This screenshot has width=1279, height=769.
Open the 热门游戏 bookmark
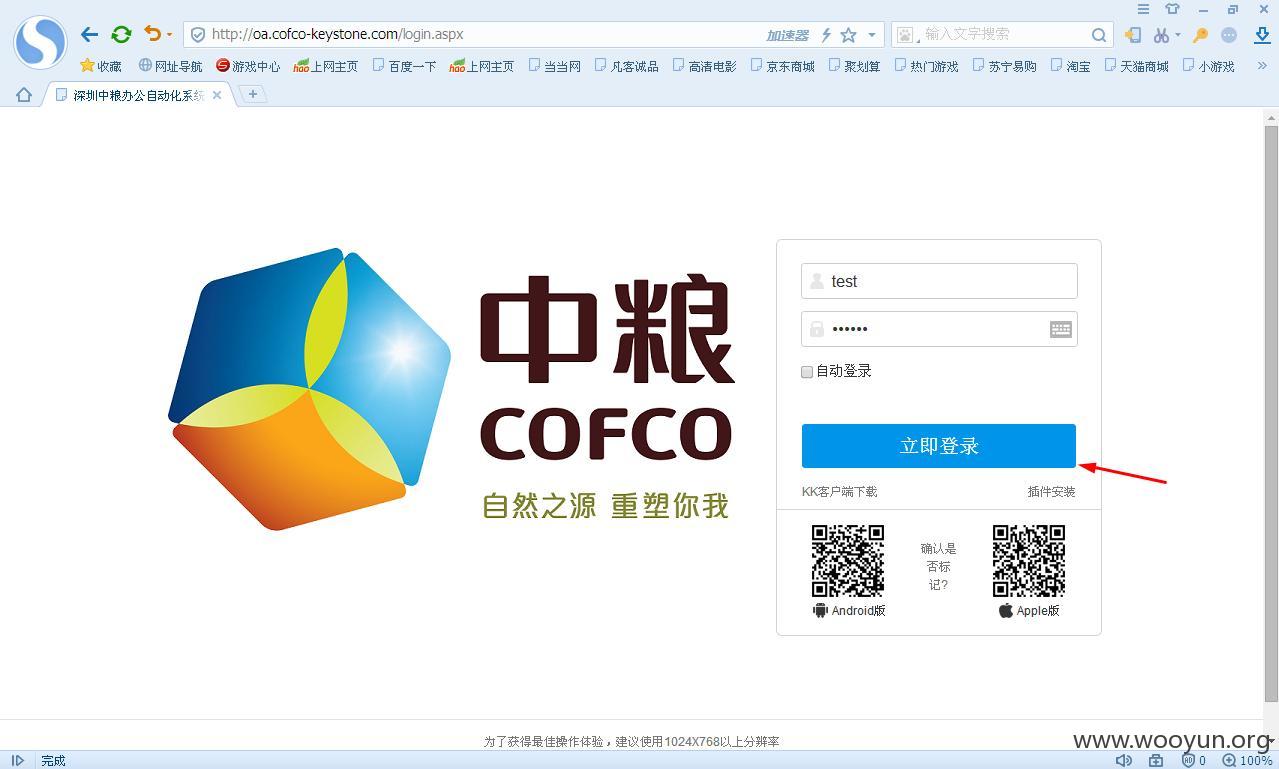pos(926,66)
